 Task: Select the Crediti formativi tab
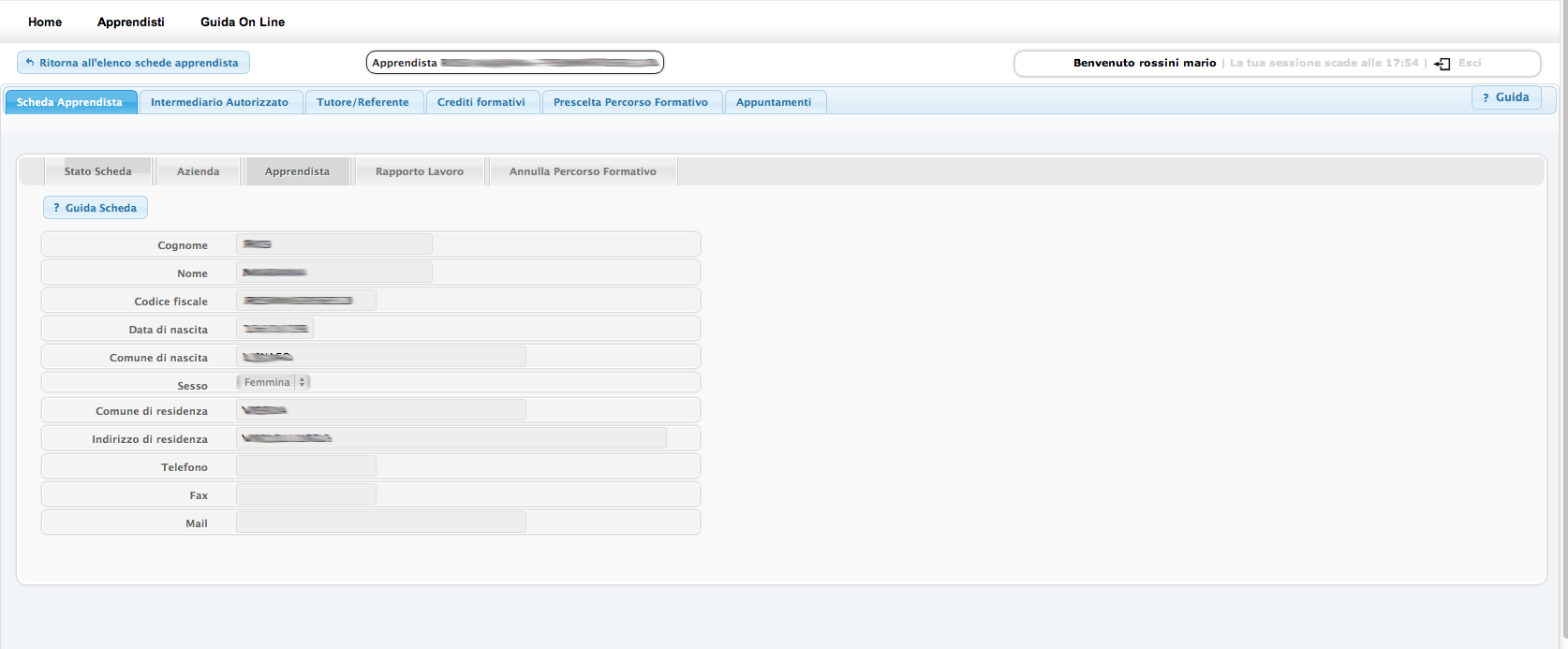click(481, 102)
